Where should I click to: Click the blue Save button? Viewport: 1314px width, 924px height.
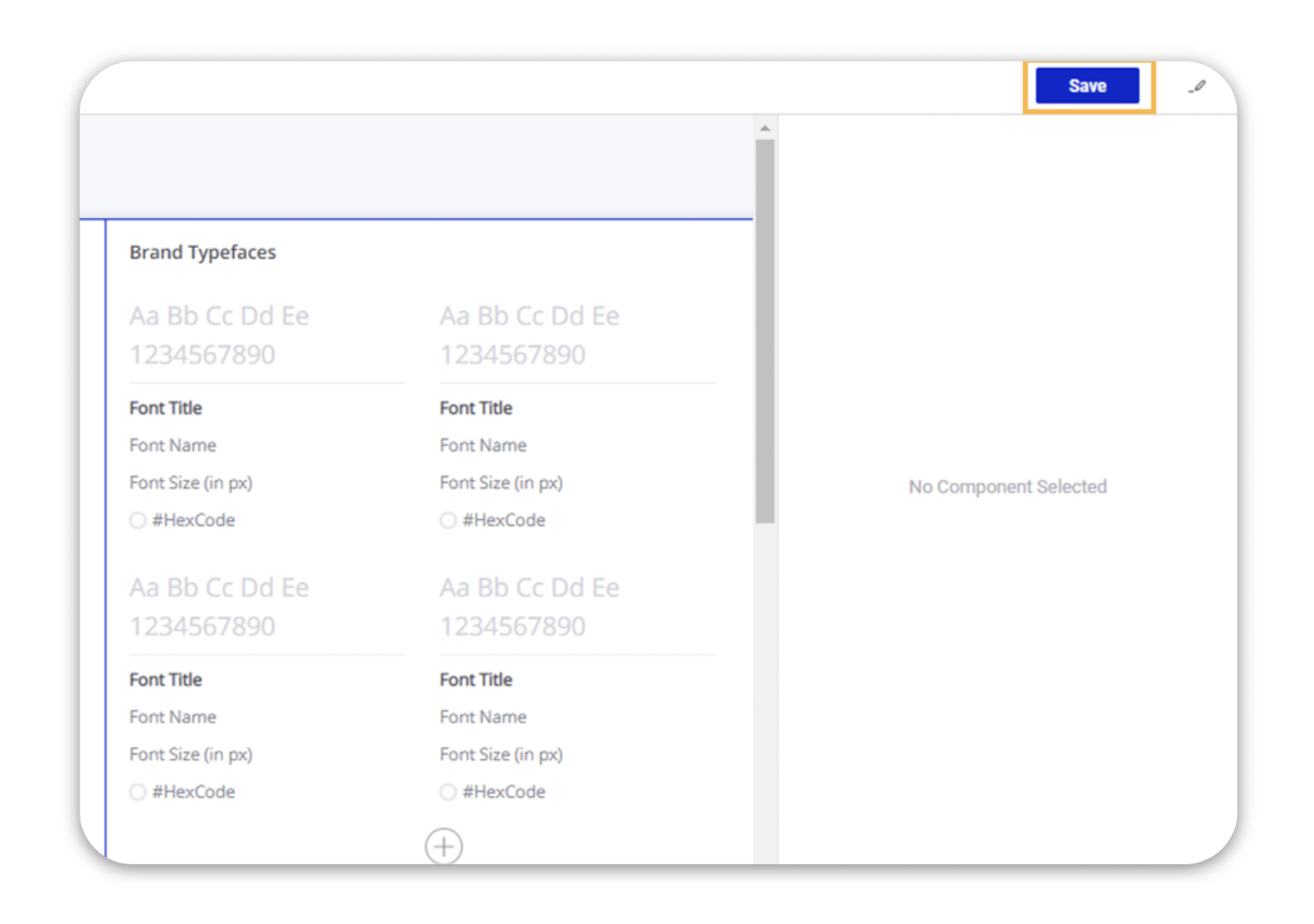click(1087, 85)
